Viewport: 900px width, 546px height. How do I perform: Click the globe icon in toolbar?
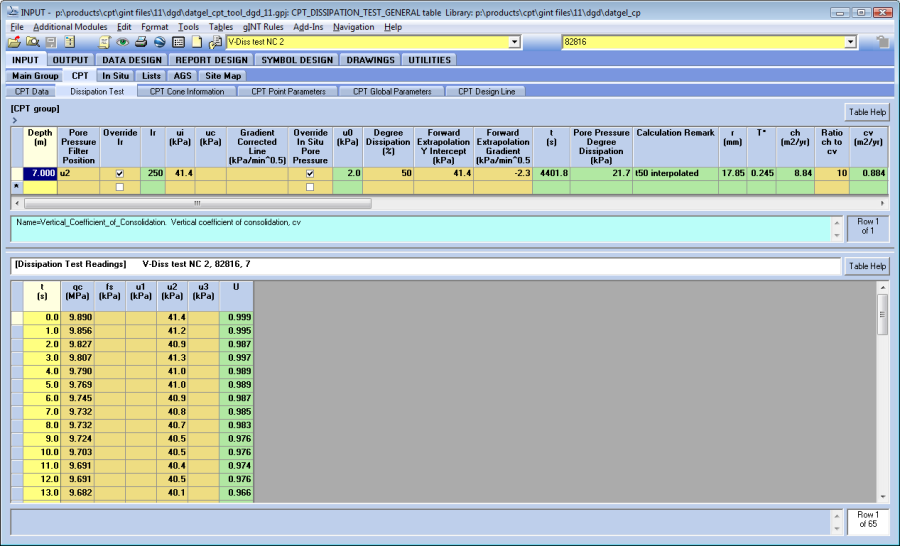coord(159,42)
